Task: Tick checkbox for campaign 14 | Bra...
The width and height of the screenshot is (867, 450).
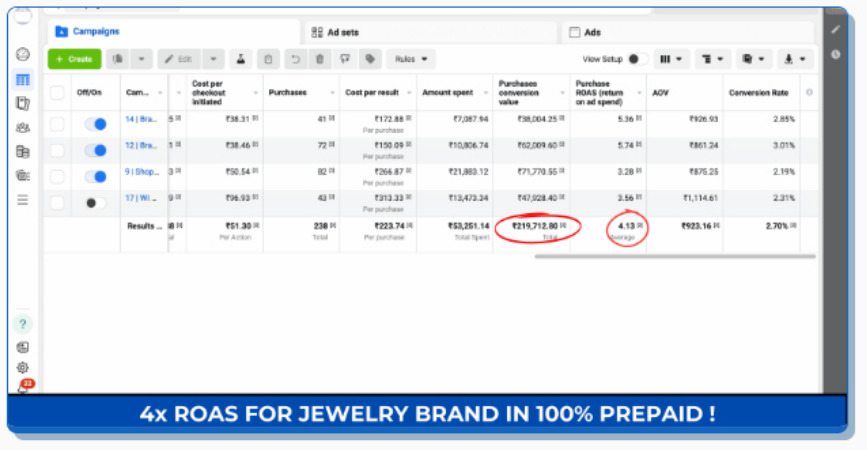Action: [x=57, y=124]
